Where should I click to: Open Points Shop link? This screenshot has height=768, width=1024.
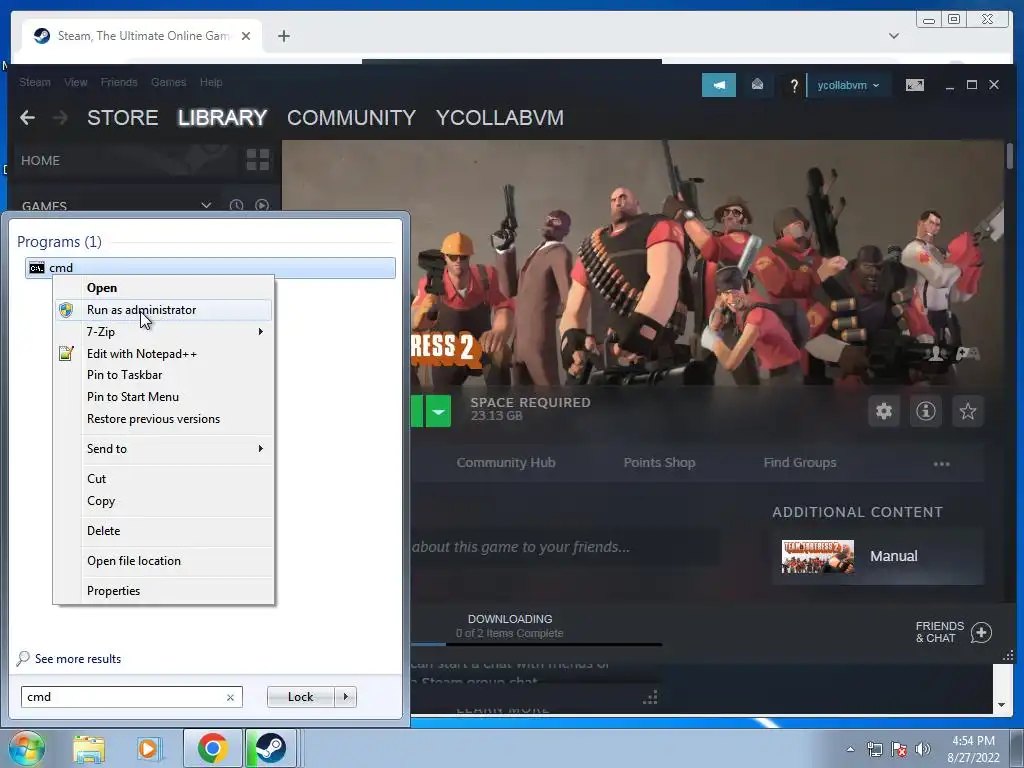click(x=659, y=463)
